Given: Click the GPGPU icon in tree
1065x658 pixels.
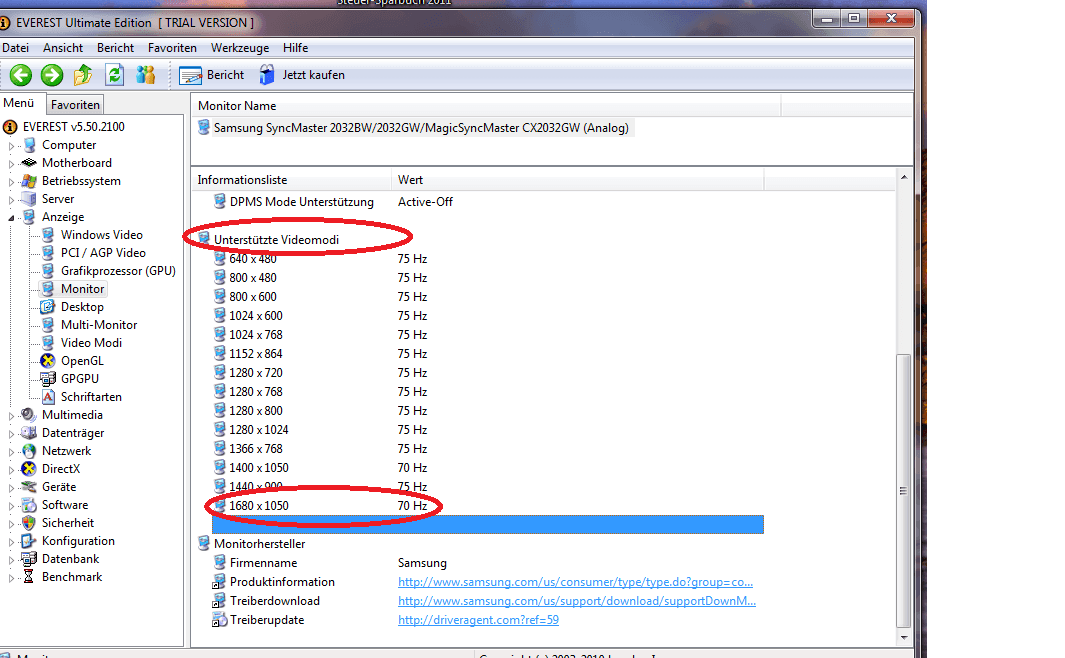Looking at the screenshot, I should pyautogui.click(x=48, y=379).
